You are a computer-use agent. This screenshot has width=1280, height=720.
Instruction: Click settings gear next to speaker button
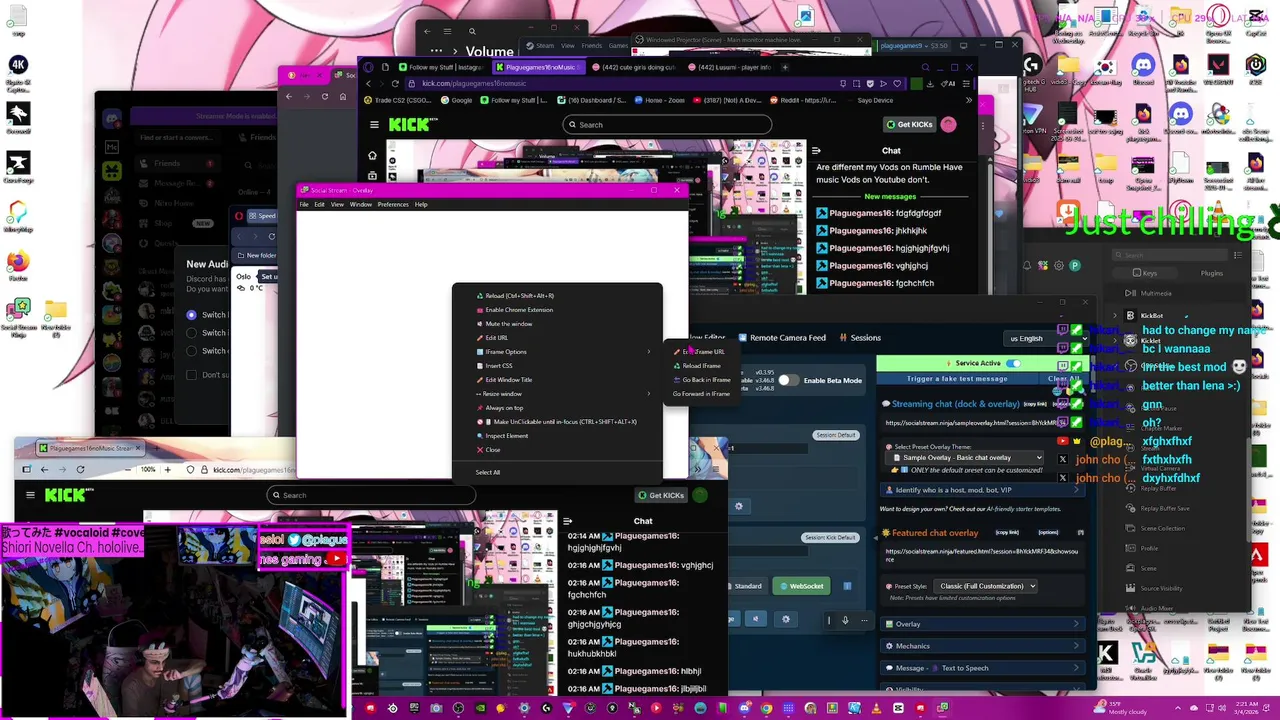point(785,619)
